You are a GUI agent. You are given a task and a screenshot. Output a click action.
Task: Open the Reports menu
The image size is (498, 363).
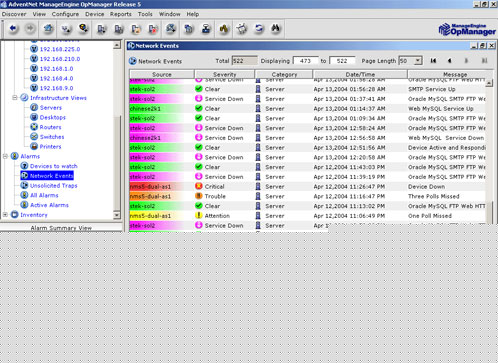point(121,14)
